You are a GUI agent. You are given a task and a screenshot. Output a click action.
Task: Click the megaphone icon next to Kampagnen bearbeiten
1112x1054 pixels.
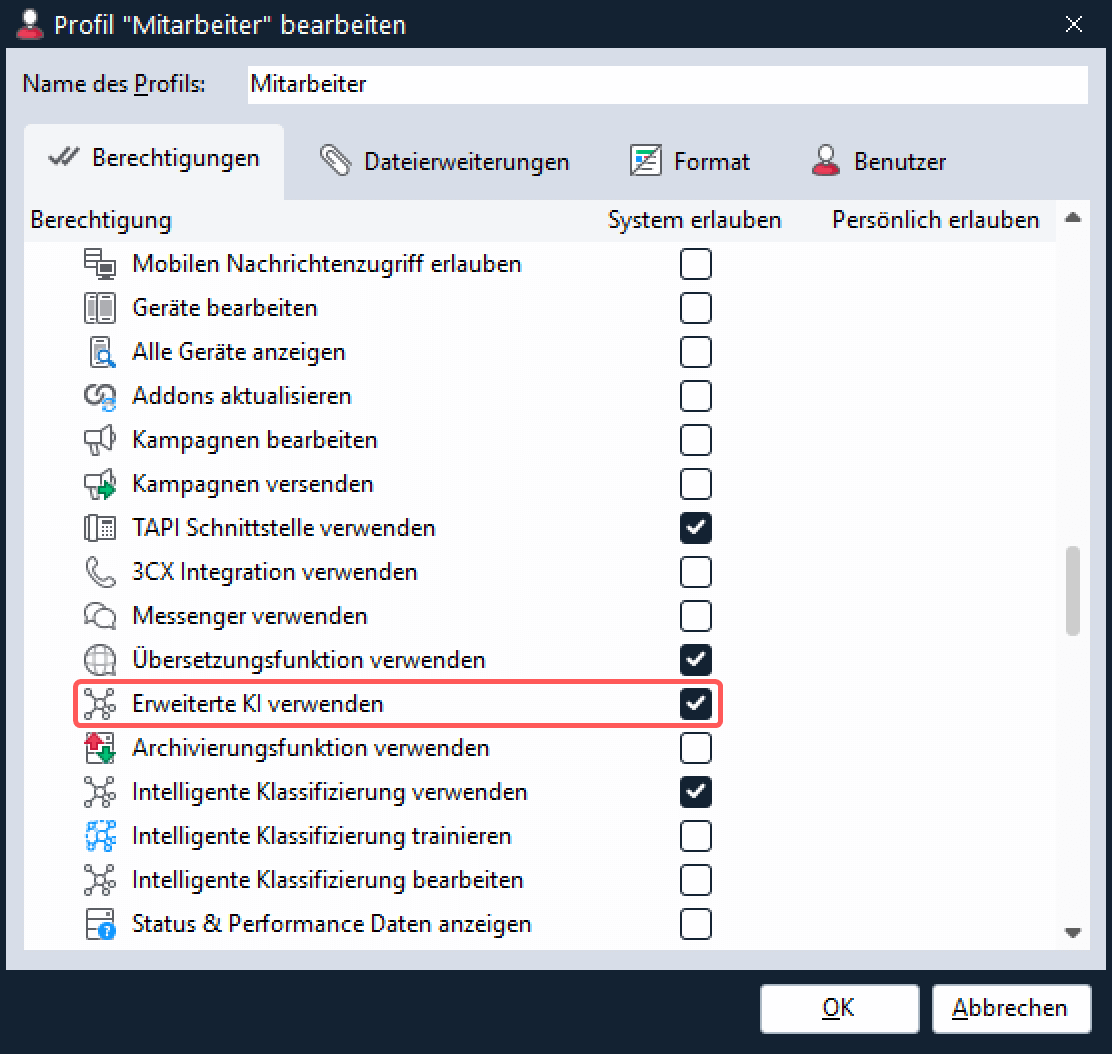(x=100, y=440)
